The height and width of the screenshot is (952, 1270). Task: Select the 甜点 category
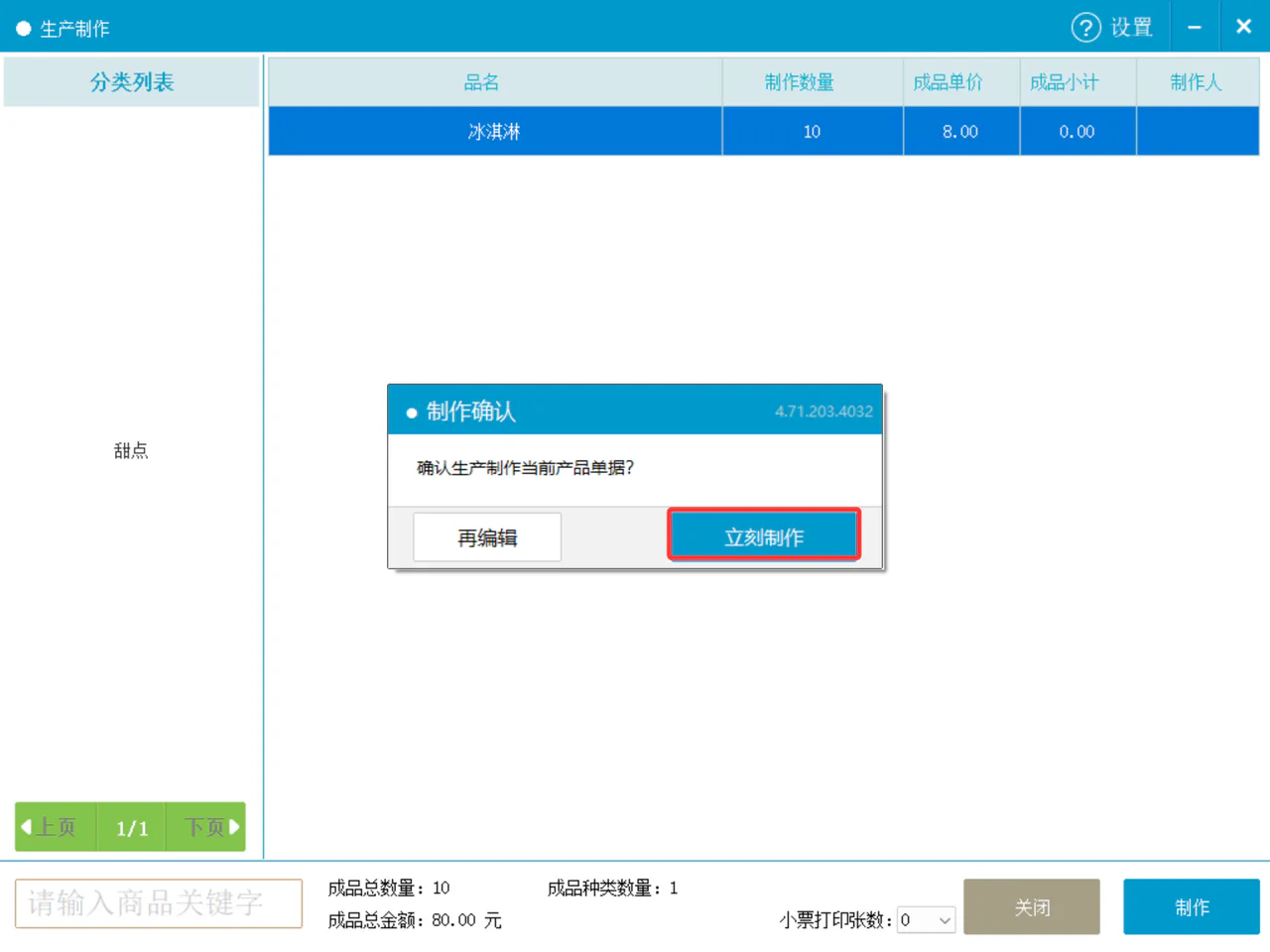(131, 450)
